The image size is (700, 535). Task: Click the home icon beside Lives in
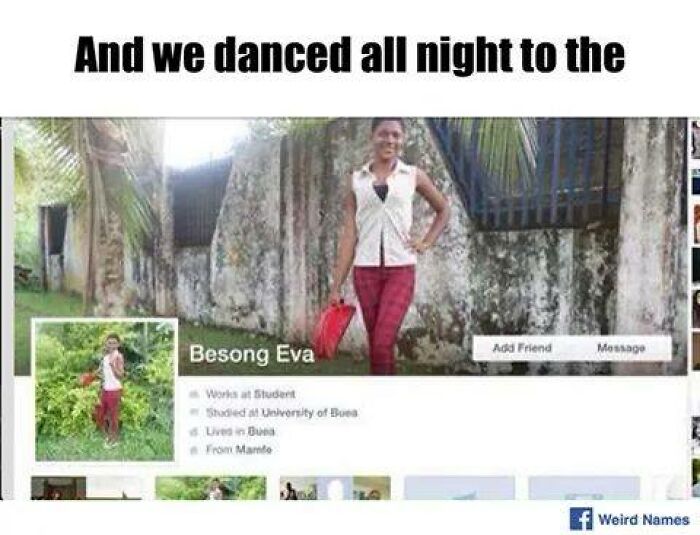tap(194, 431)
